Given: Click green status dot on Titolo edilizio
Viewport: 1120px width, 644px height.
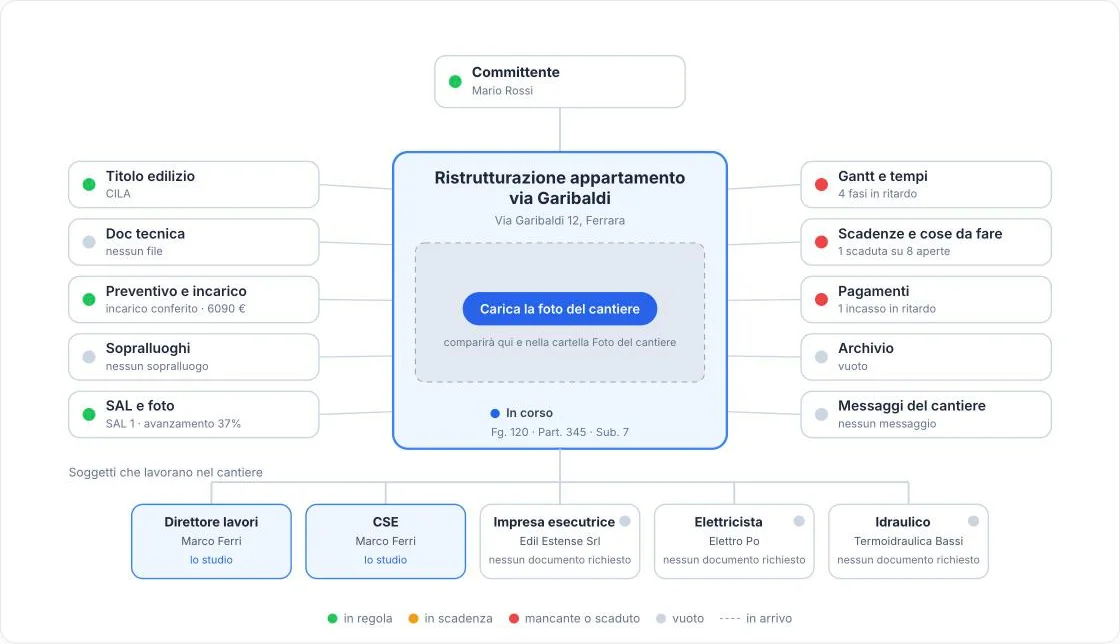Looking at the screenshot, I should point(89,184).
